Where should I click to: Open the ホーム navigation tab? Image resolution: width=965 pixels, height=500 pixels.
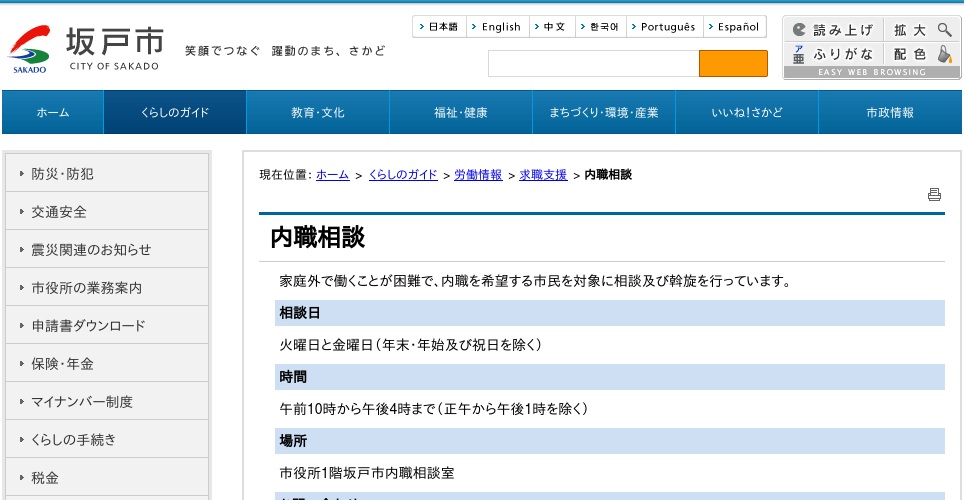(x=53, y=113)
